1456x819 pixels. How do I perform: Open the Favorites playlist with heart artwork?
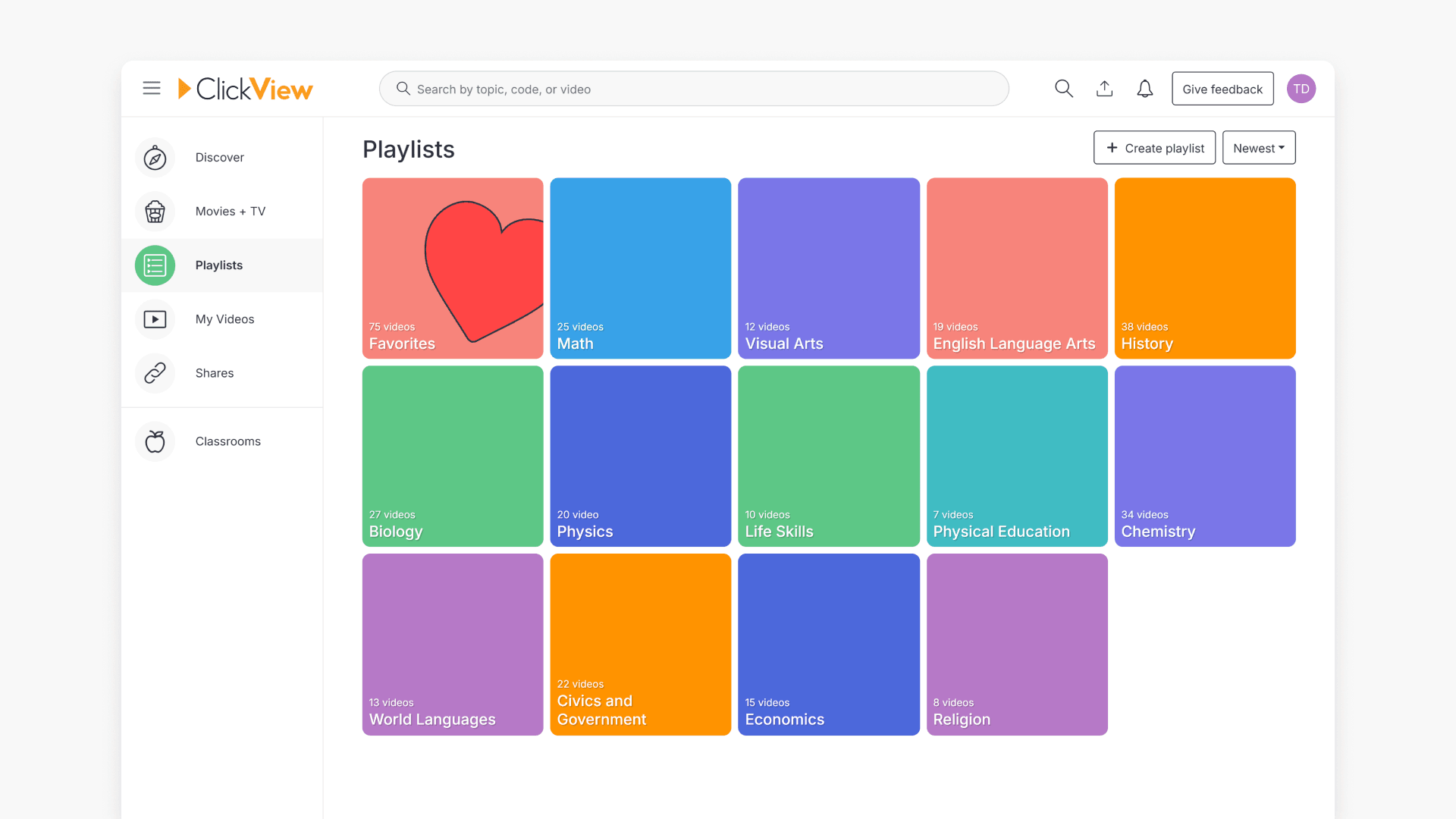(x=452, y=268)
